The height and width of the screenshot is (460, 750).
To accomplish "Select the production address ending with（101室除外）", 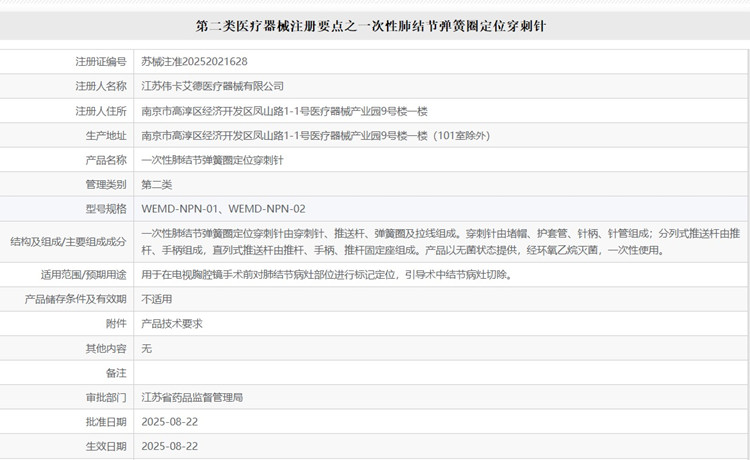I will 315,135.
